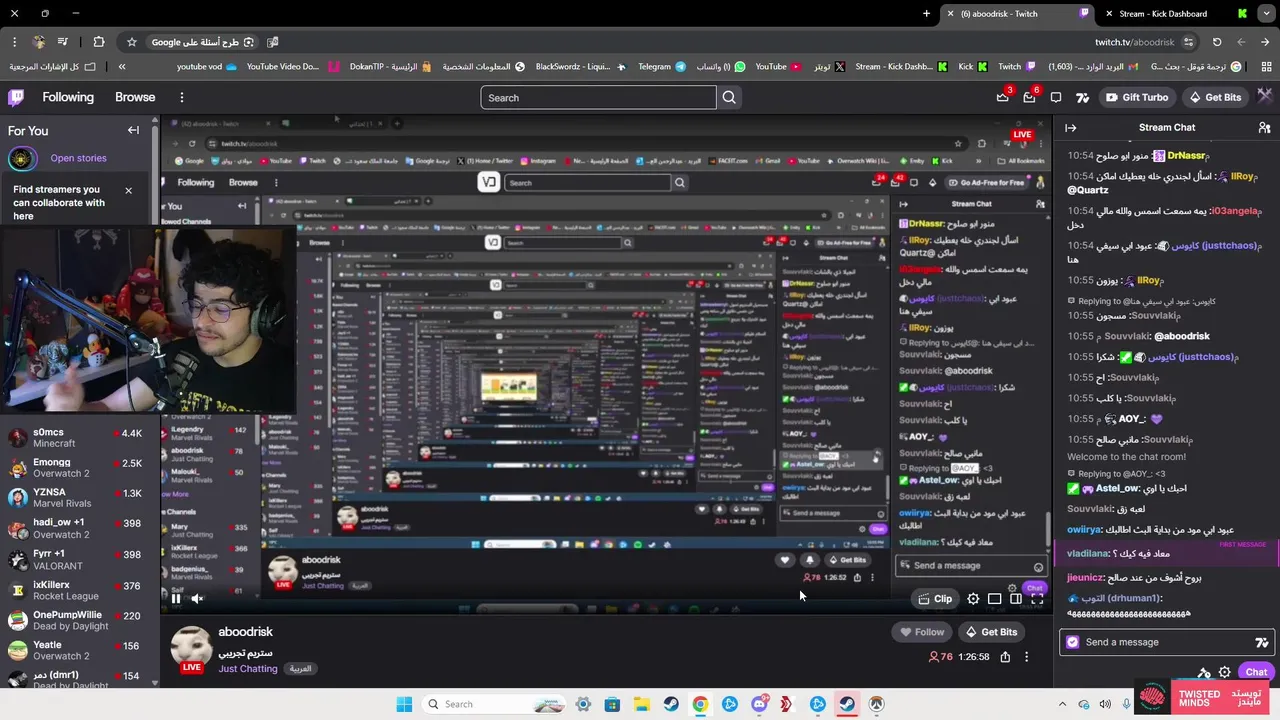Viewport: 1280px width, 720px height.
Task: Open stories link in the sidebar
Action: pyautogui.click(x=78, y=158)
